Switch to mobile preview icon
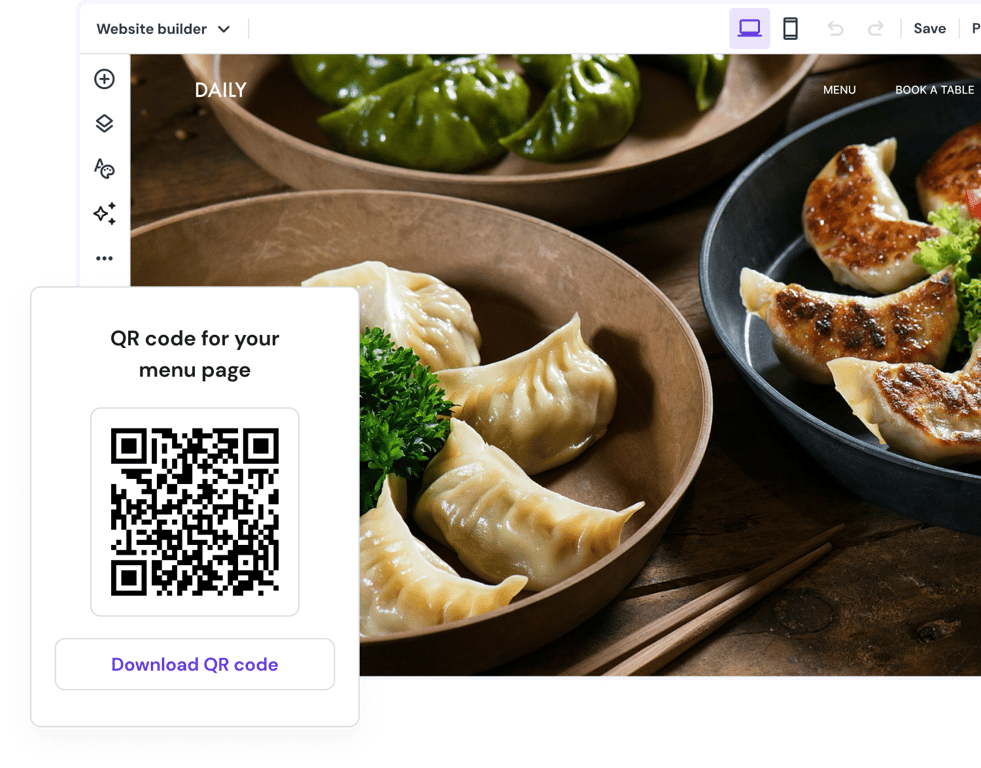Image resolution: width=981 pixels, height=768 pixels. coord(791,28)
